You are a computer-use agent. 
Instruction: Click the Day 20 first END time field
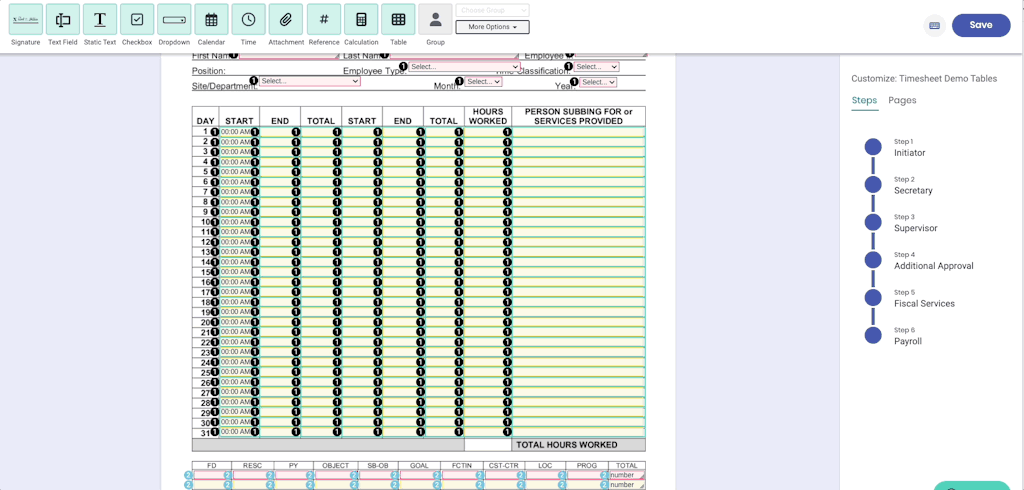(x=280, y=322)
